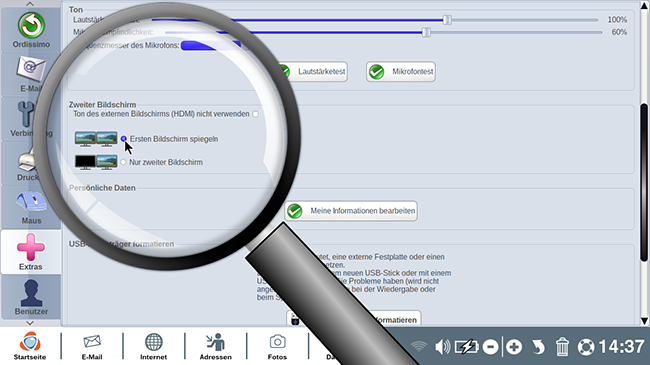The height and width of the screenshot is (365, 650).
Task: Toggle HDMI sound not used checkbox
Action: click(x=255, y=114)
